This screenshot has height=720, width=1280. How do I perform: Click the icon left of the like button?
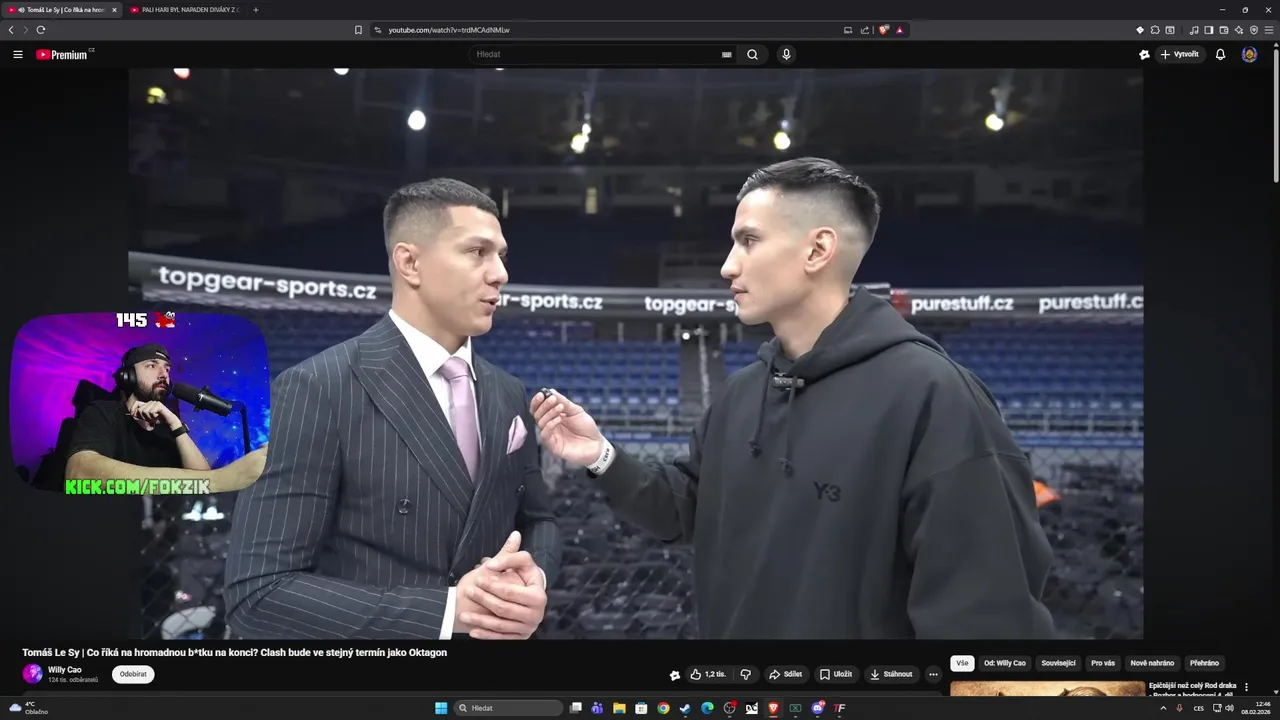click(x=675, y=674)
